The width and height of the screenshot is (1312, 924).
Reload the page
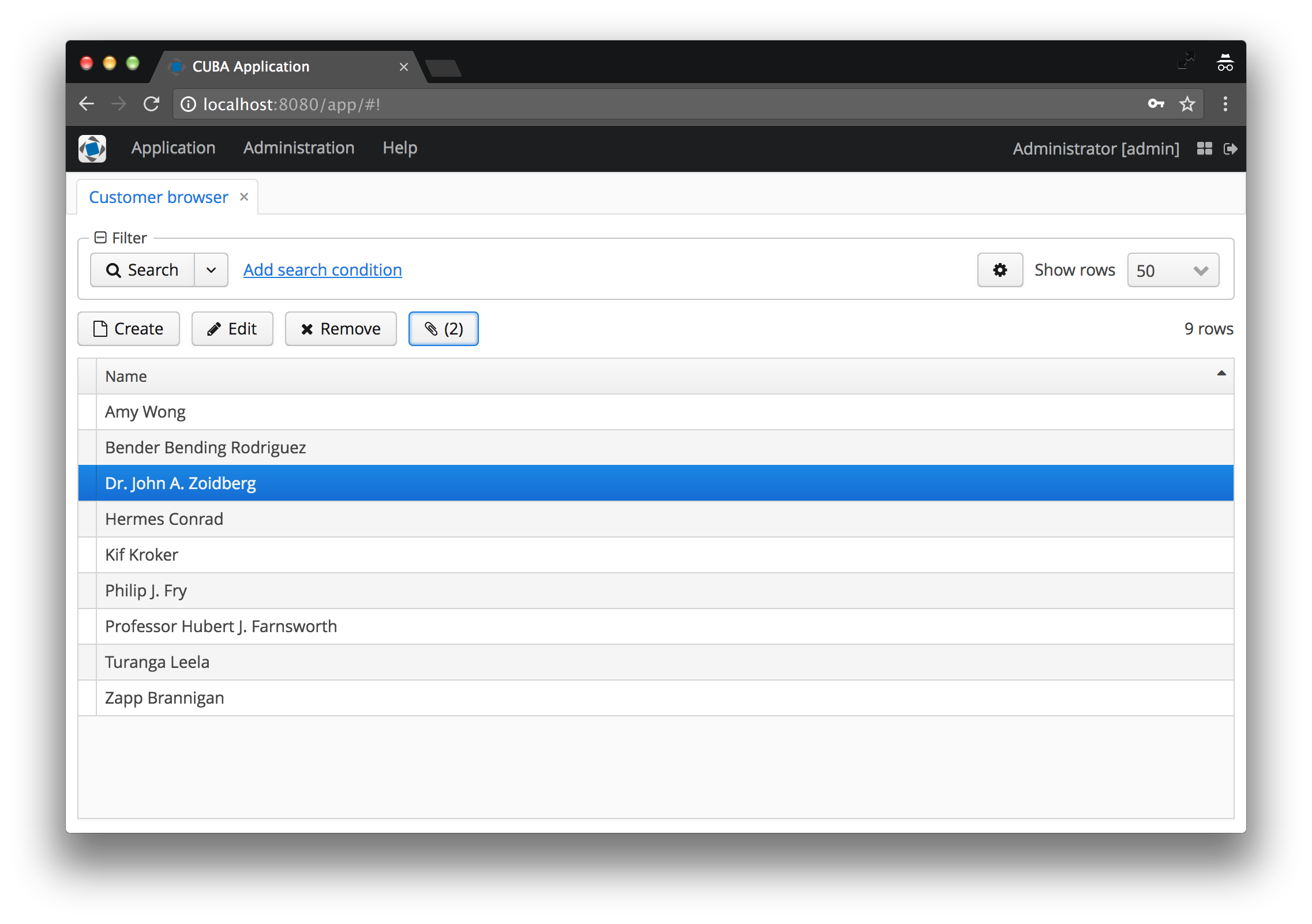click(x=151, y=104)
